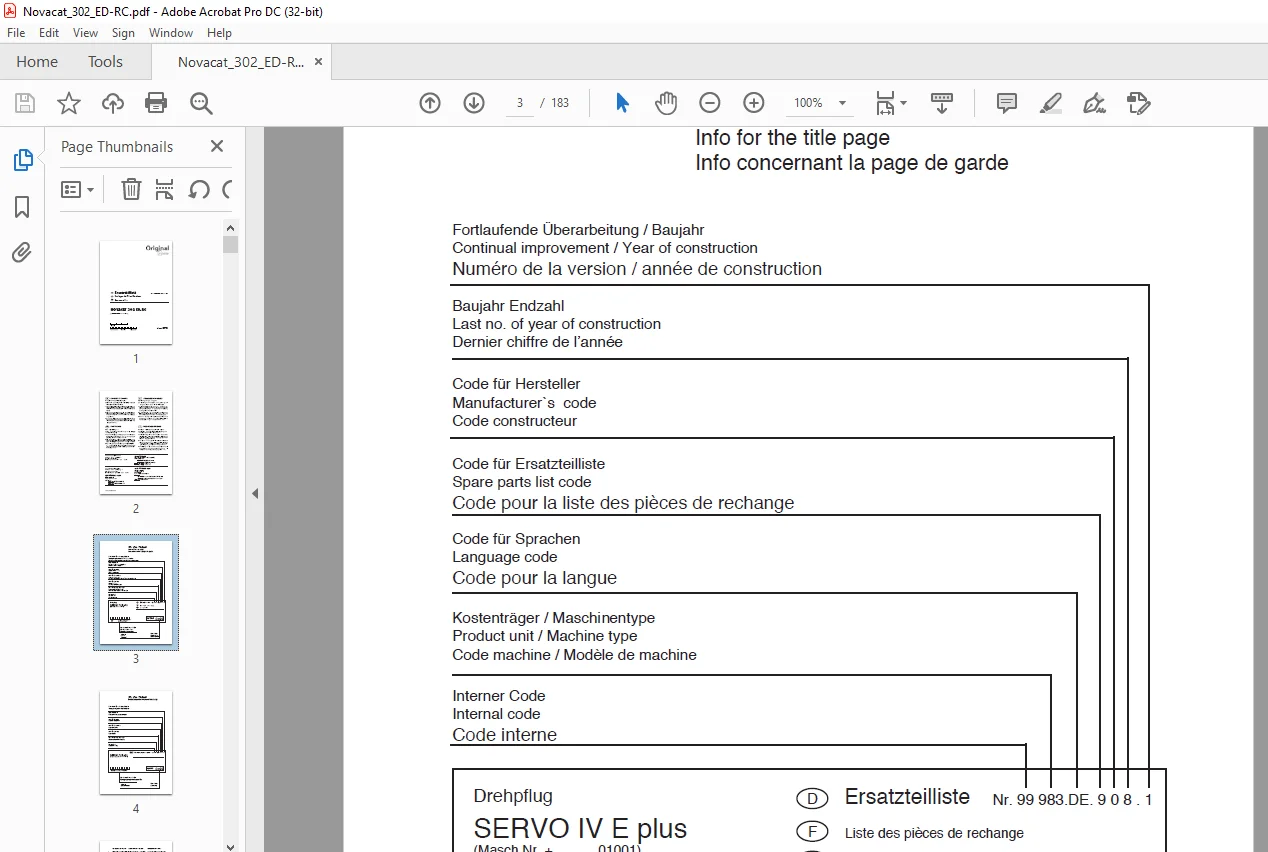Open the fit page options icon
The height and width of the screenshot is (852, 1268).
click(x=890, y=103)
